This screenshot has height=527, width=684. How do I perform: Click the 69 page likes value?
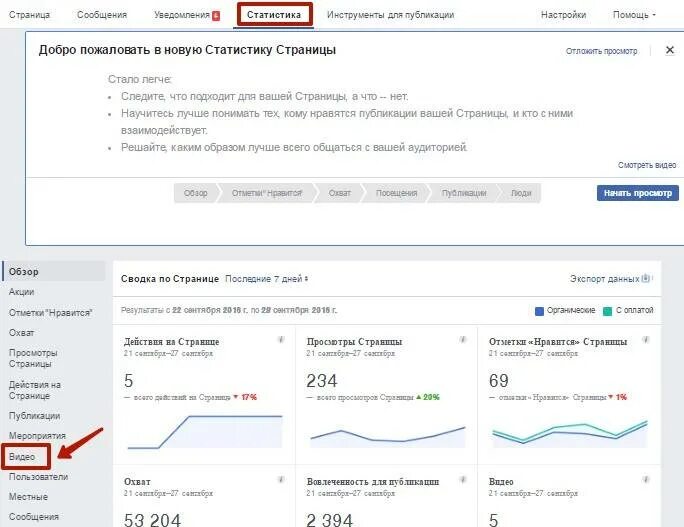coord(499,381)
